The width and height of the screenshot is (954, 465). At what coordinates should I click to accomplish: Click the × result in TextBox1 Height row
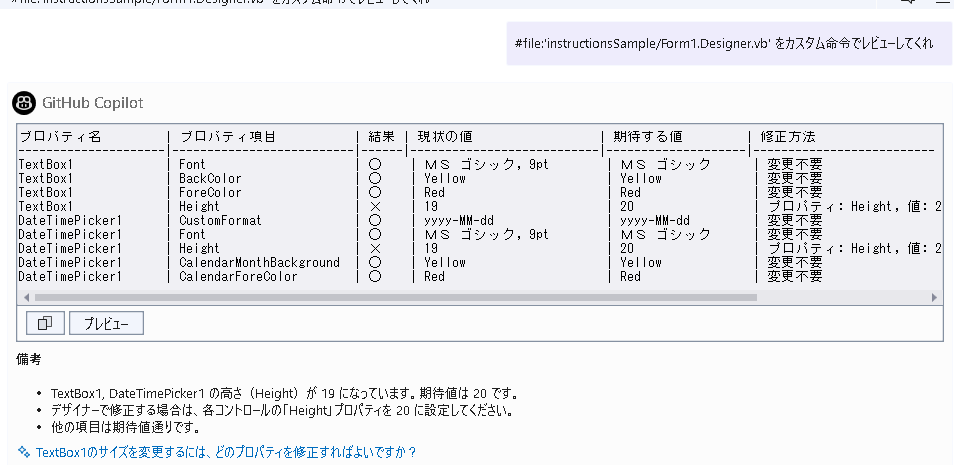coord(375,206)
